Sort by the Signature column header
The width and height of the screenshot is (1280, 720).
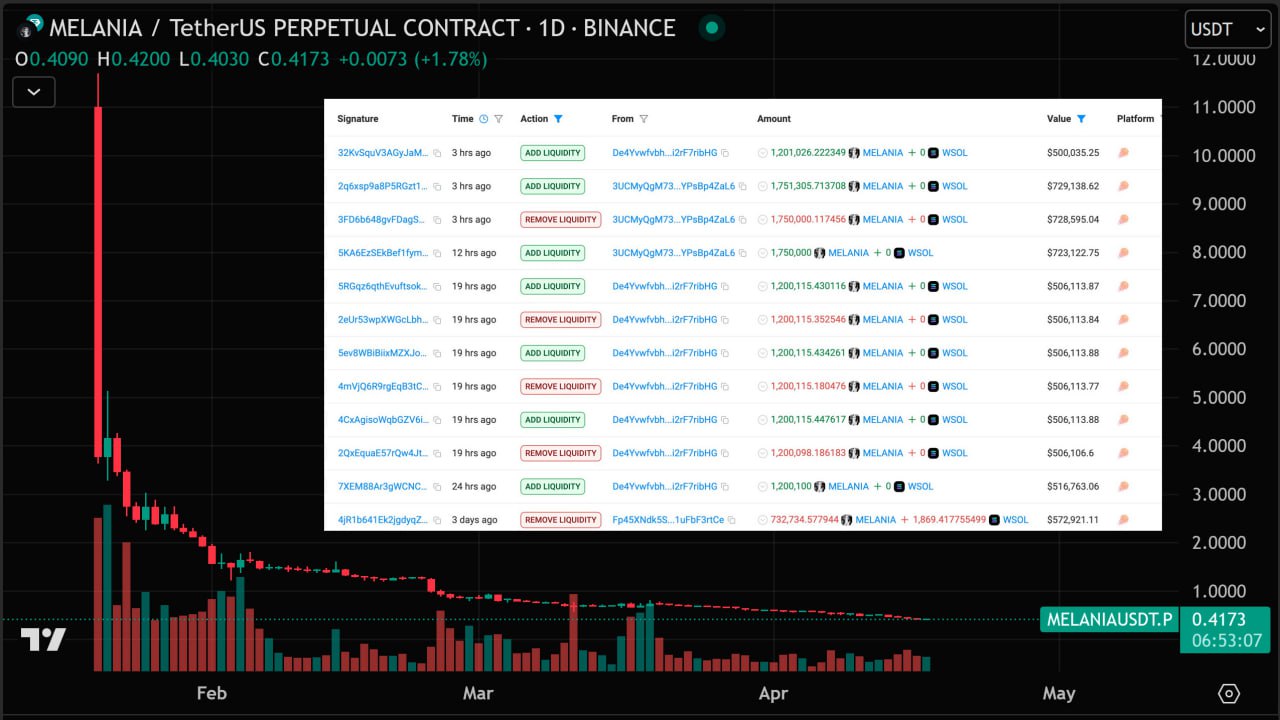click(358, 119)
